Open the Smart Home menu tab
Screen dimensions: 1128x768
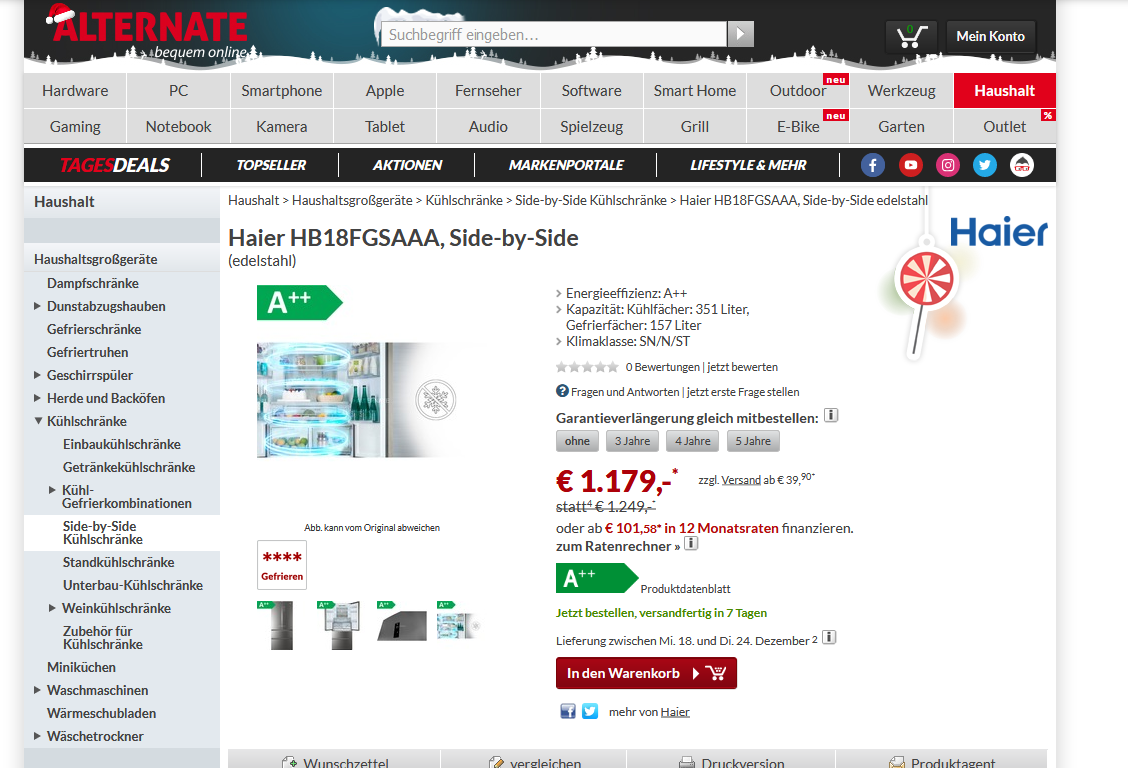tap(695, 91)
